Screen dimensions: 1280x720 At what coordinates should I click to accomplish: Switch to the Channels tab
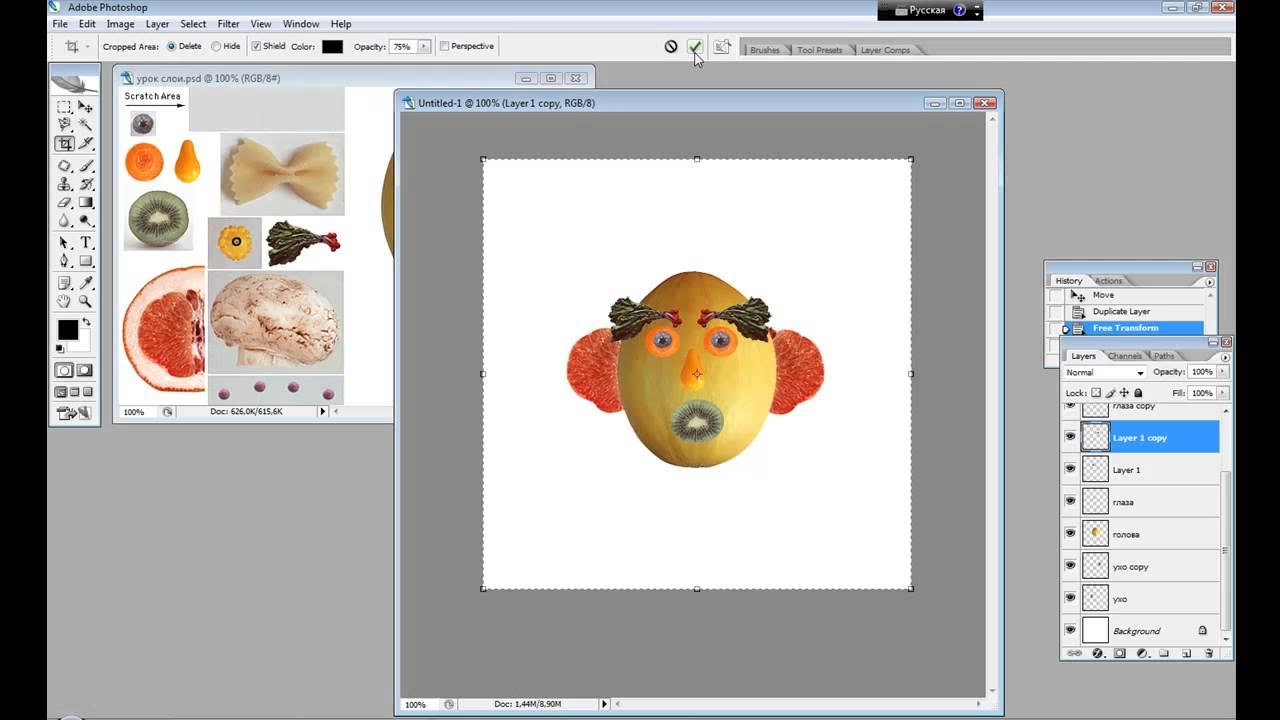tap(1125, 356)
